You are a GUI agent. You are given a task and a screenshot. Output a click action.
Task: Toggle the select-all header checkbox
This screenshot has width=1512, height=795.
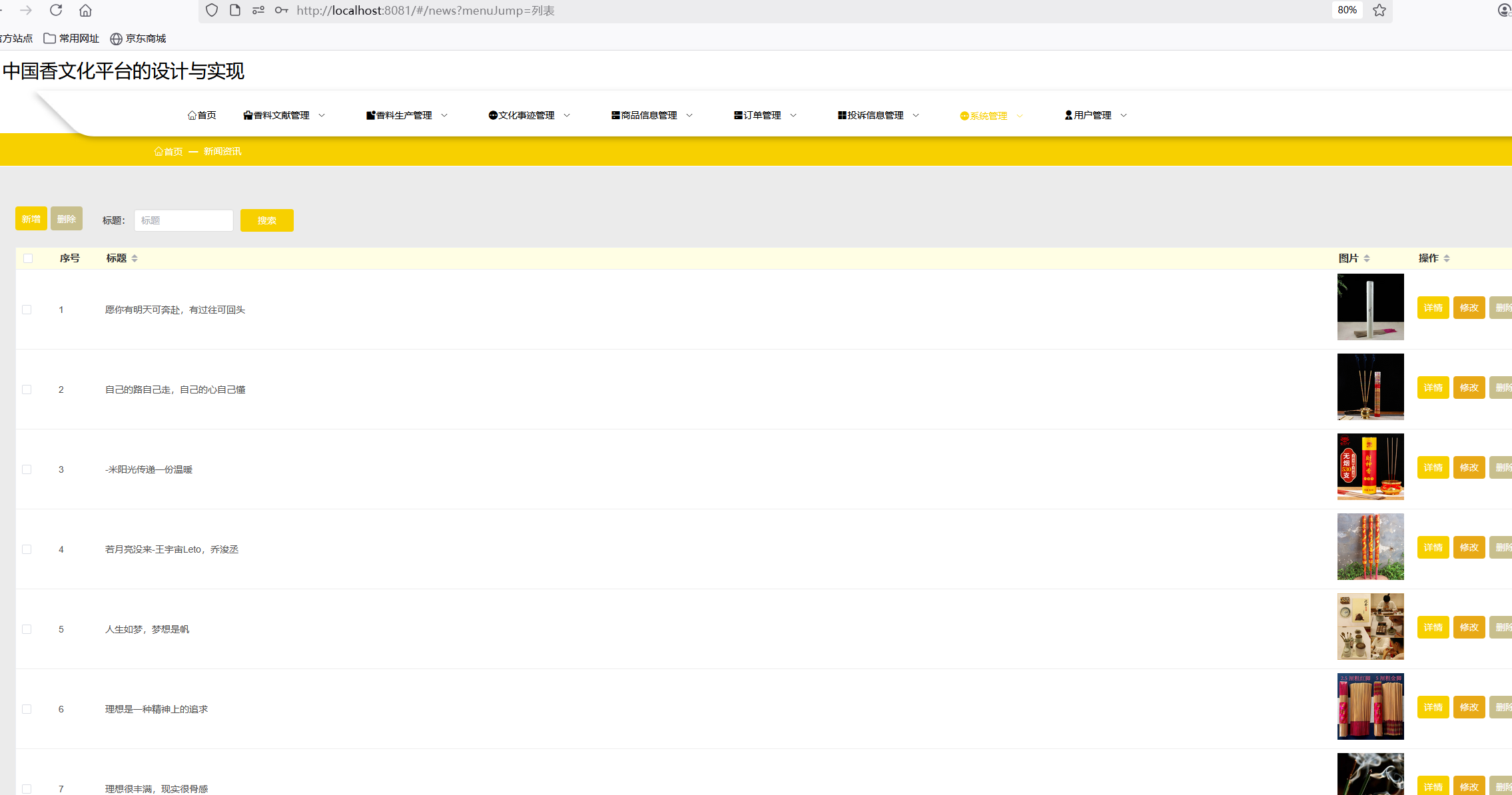(28, 258)
